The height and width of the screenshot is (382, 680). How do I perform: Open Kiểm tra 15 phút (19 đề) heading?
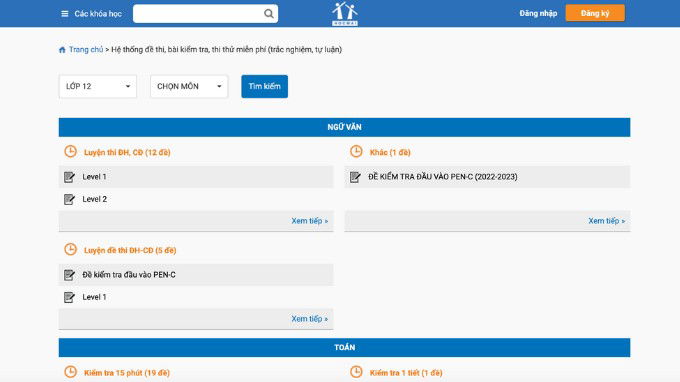point(127,372)
